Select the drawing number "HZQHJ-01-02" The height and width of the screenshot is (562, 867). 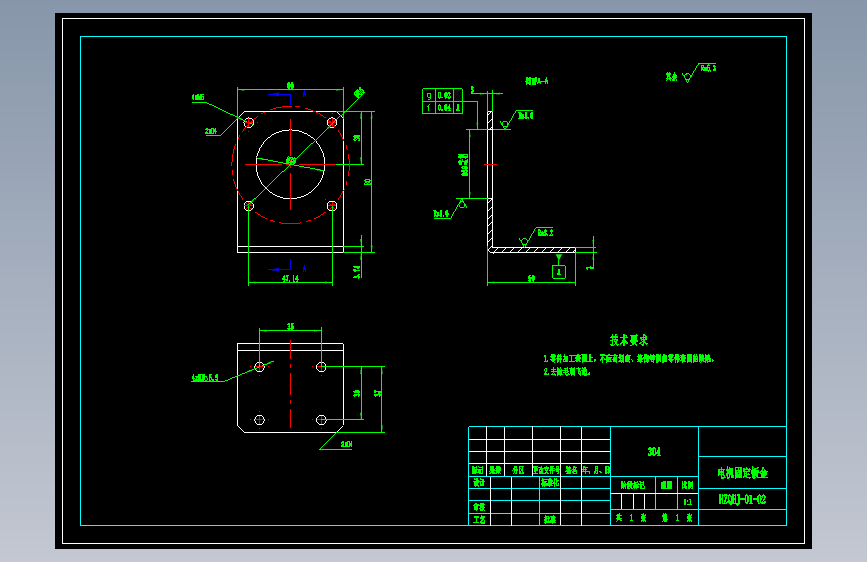(x=742, y=499)
